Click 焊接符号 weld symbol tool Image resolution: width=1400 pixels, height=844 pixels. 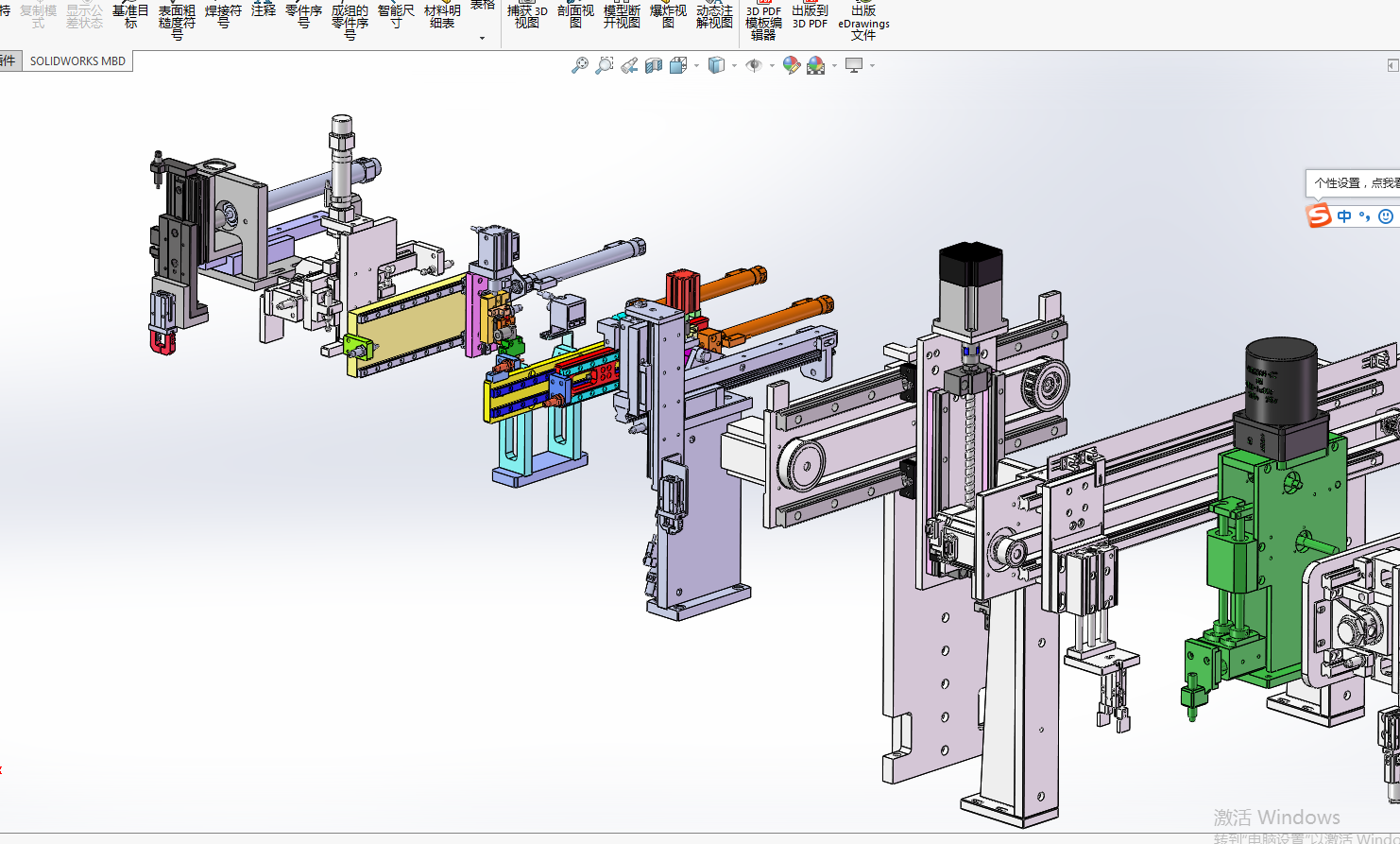point(223,16)
